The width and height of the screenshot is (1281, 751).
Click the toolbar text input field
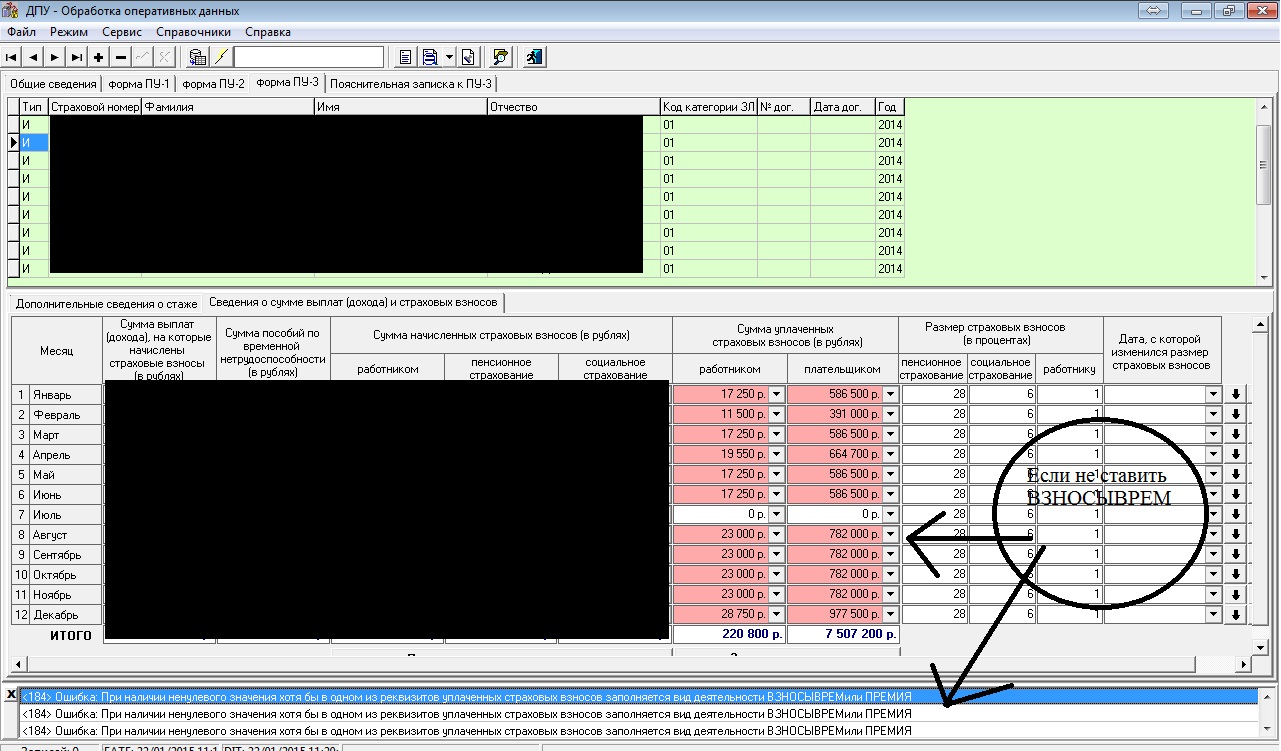tap(308, 57)
